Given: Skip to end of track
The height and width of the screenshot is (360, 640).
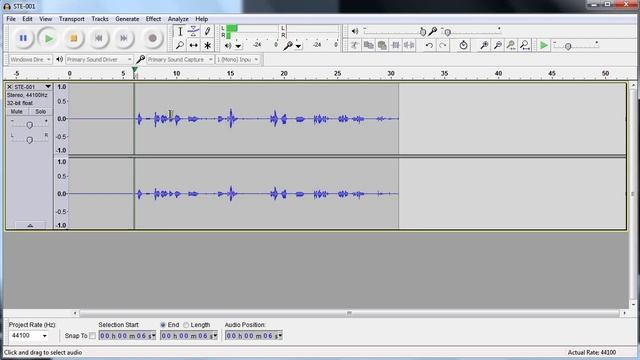Looking at the screenshot, I should coord(124,38).
